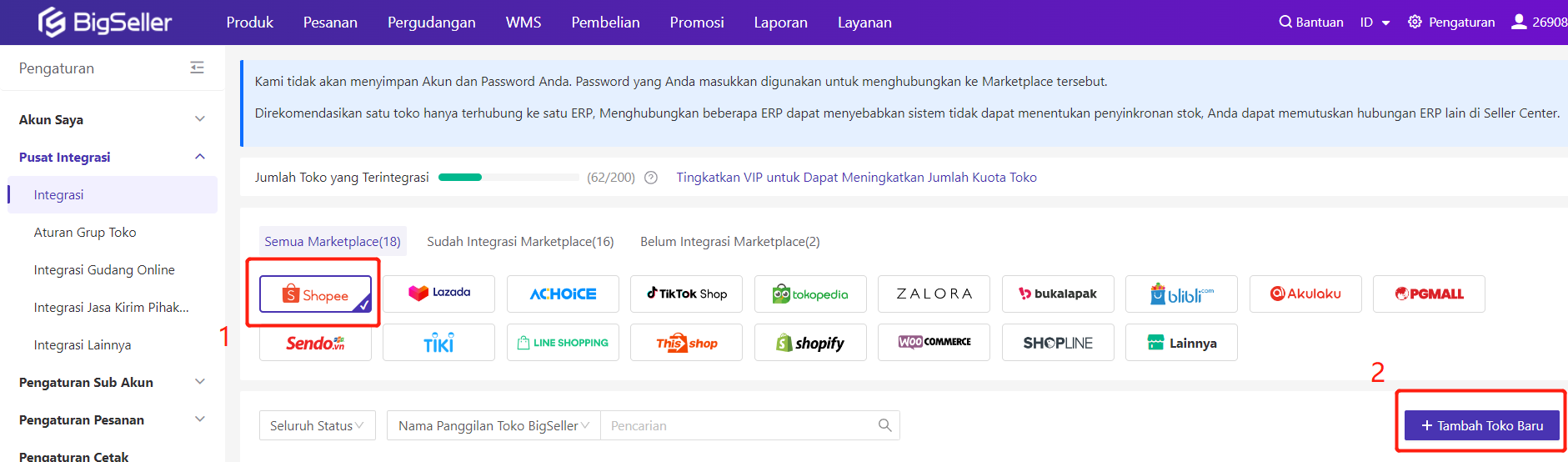Viewport: 1568px width, 462px height.
Task: Click the integrated store quota progress bar
Action: (508, 178)
